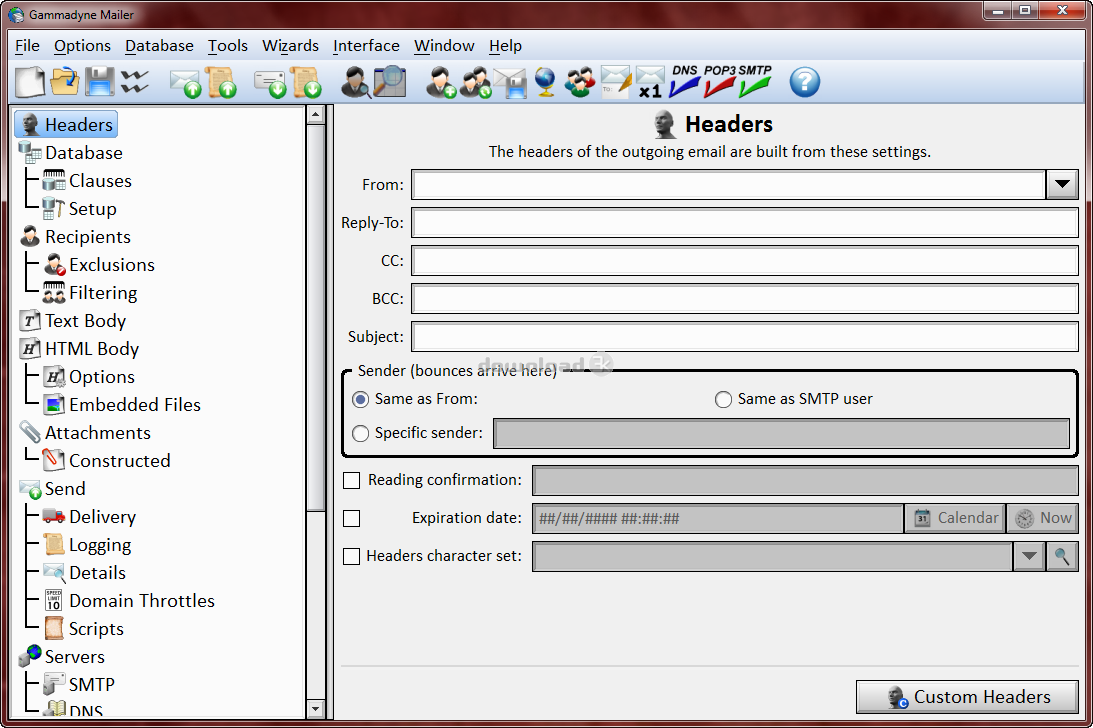Click the single person with plus icon
The height and width of the screenshot is (728, 1093).
point(441,82)
